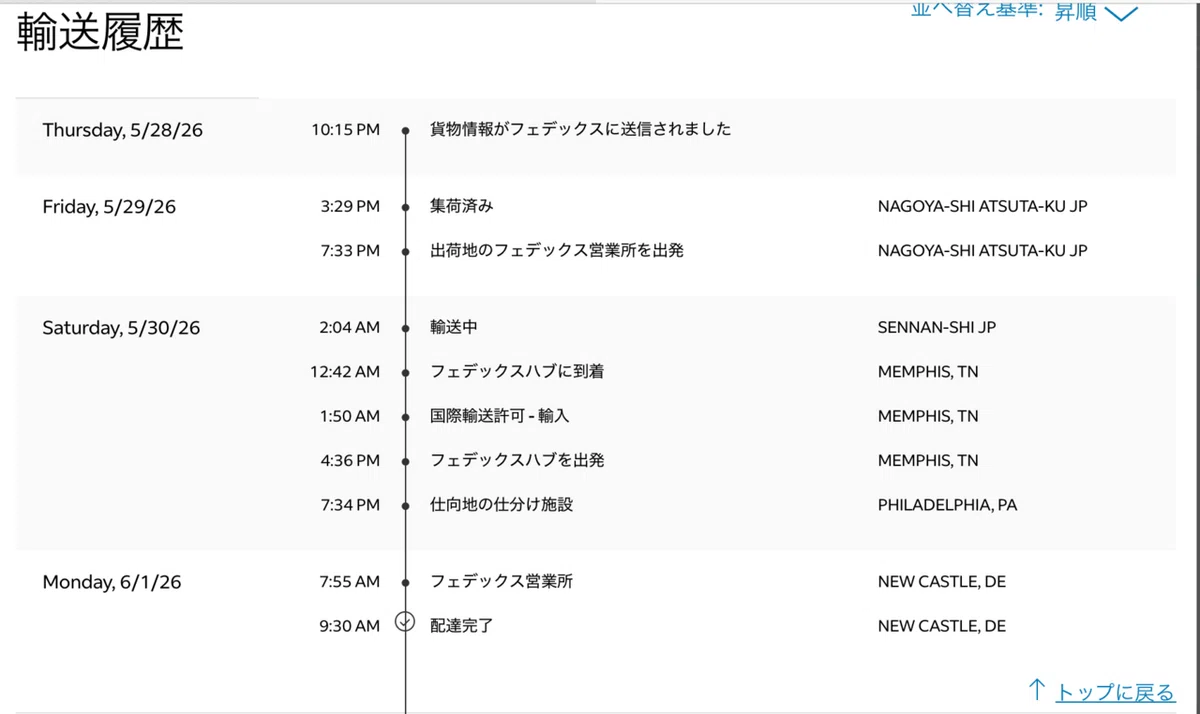Click the 7:55 AM フェデックス営業所 dot
Viewport: 1200px width, 714px height.
pos(405,582)
